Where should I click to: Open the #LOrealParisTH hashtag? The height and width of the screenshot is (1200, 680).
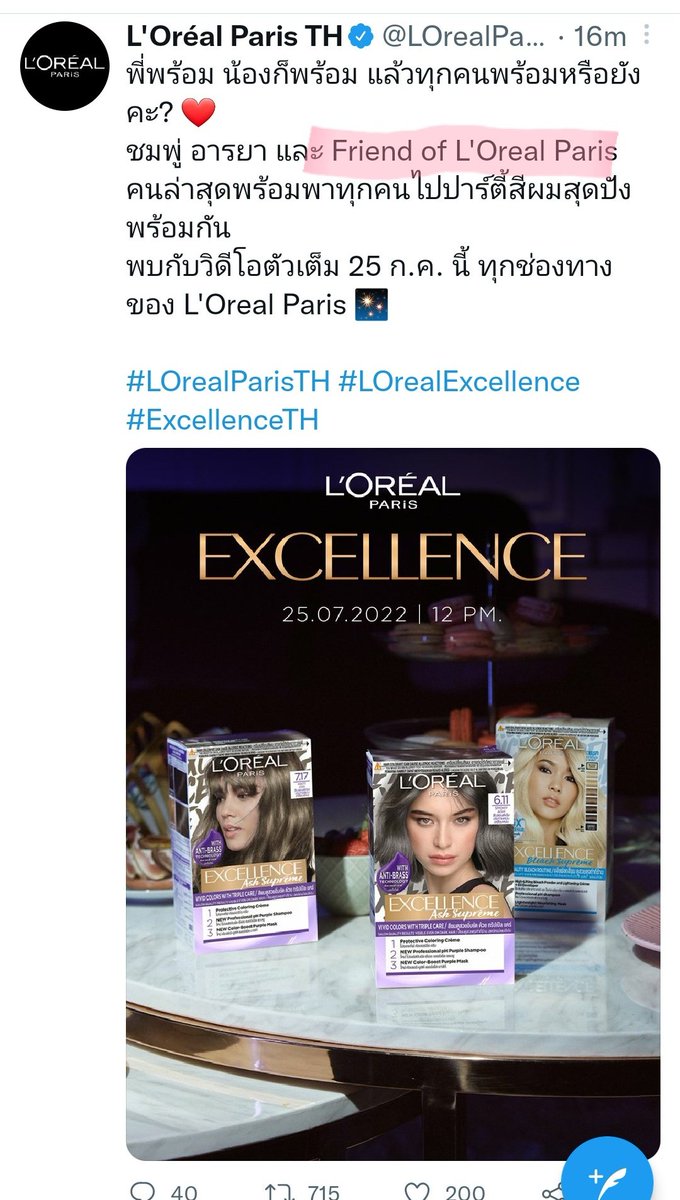pyautogui.click(x=228, y=382)
